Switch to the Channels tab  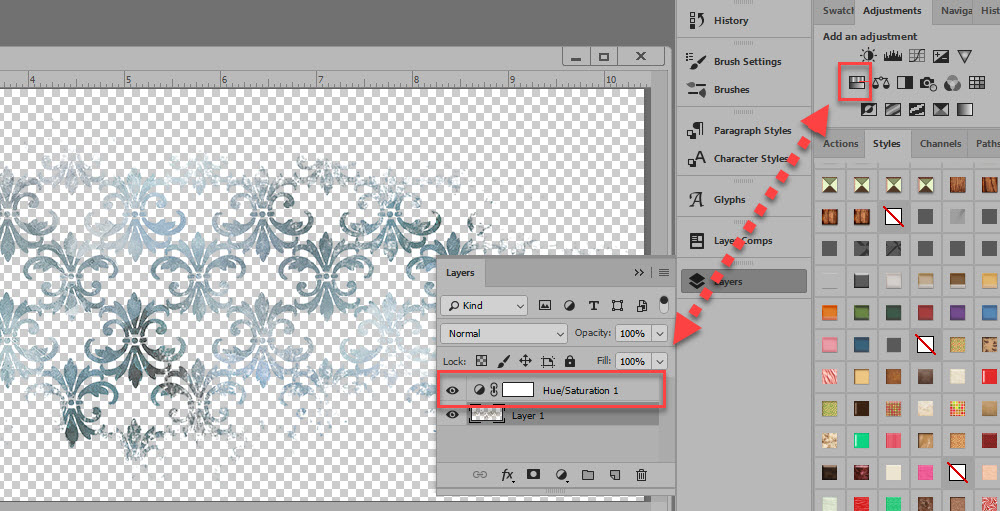tap(940, 144)
